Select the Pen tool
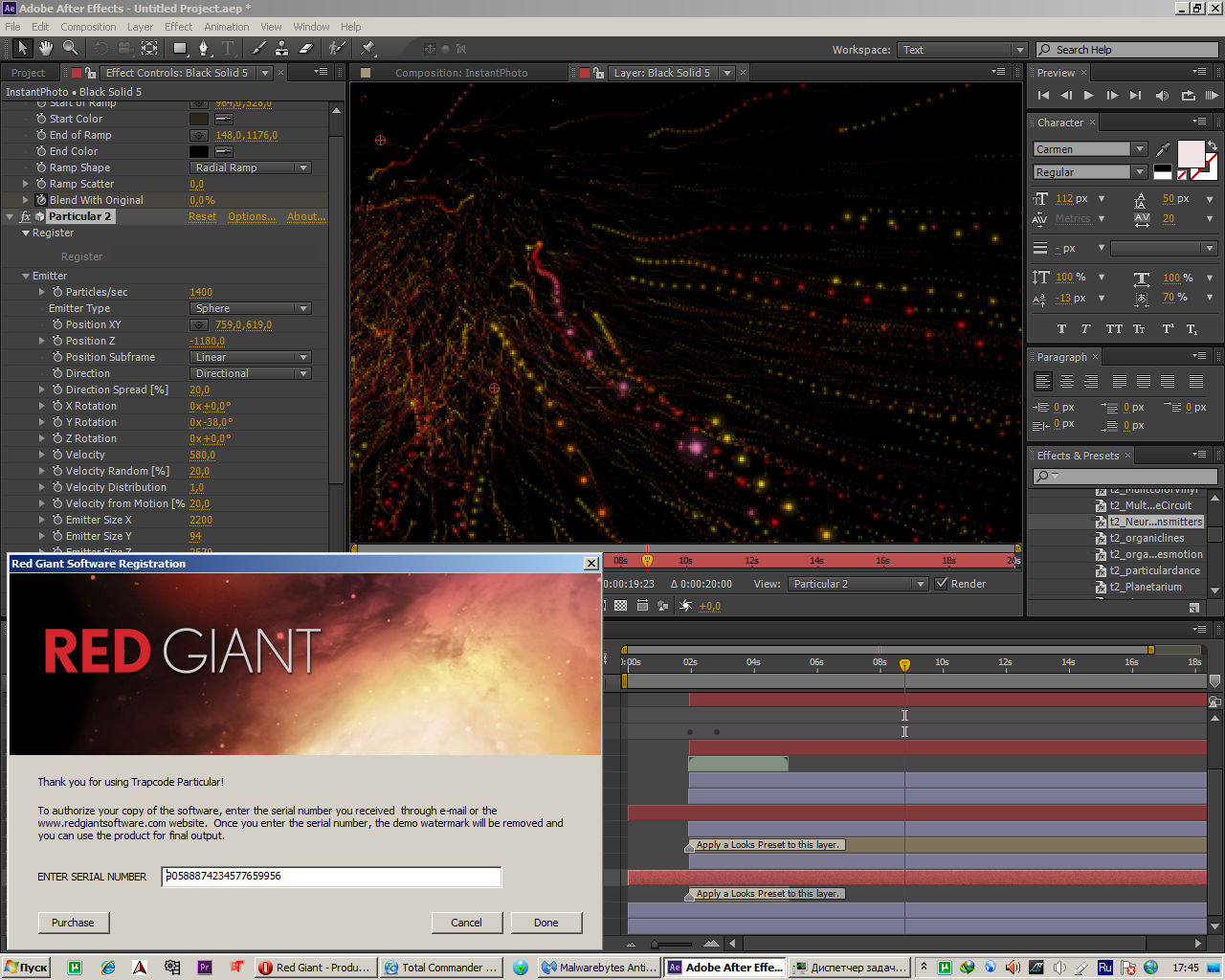1225x980 pixels. (x=203, y=48)
